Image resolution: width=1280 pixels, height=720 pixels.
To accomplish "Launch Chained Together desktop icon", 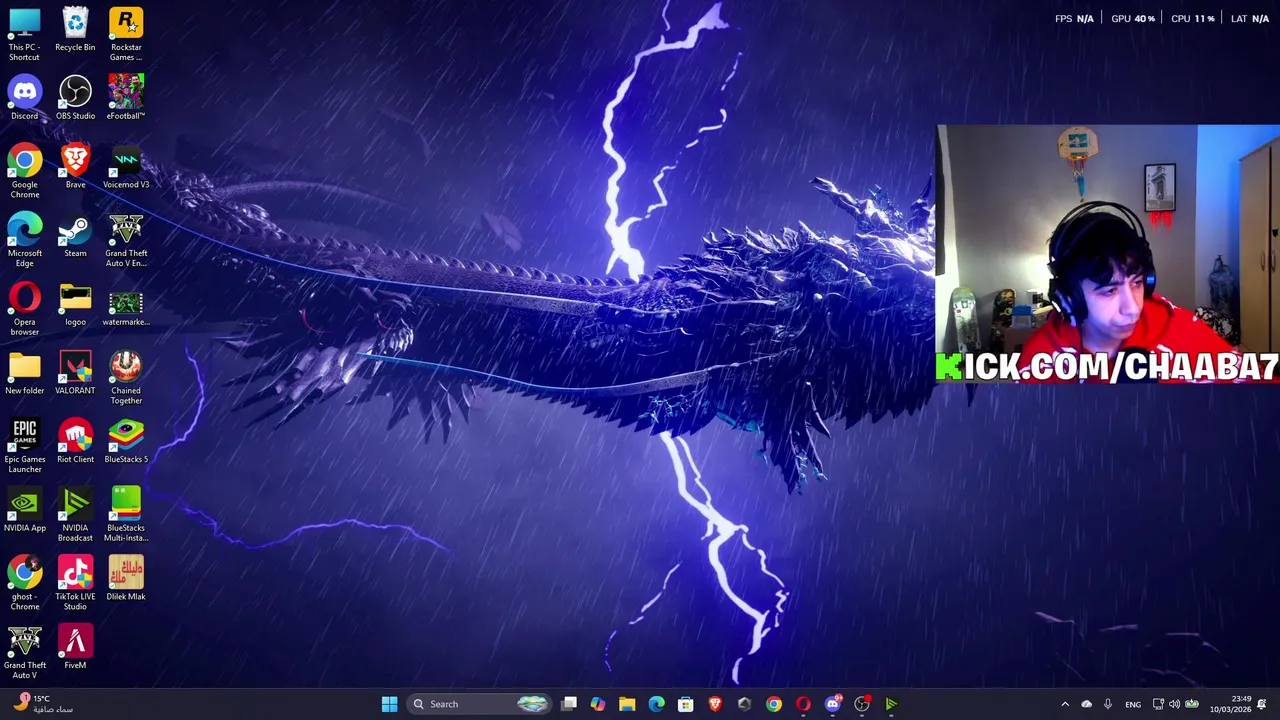I will click(126, 378).
